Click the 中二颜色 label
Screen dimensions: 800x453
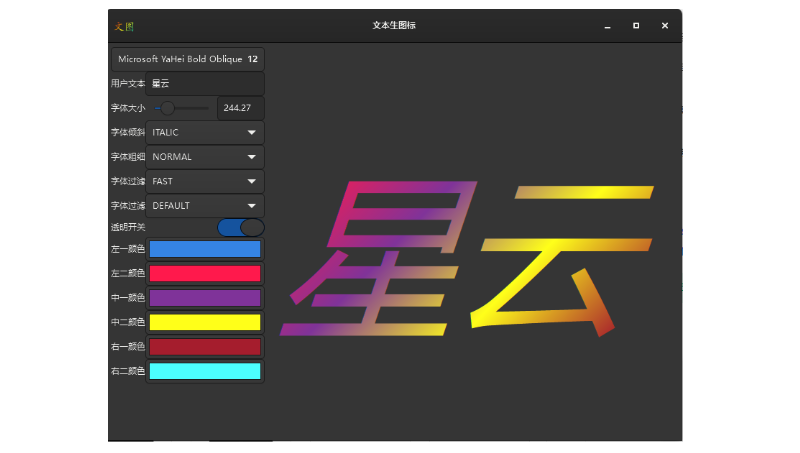[x=128, y=322]
